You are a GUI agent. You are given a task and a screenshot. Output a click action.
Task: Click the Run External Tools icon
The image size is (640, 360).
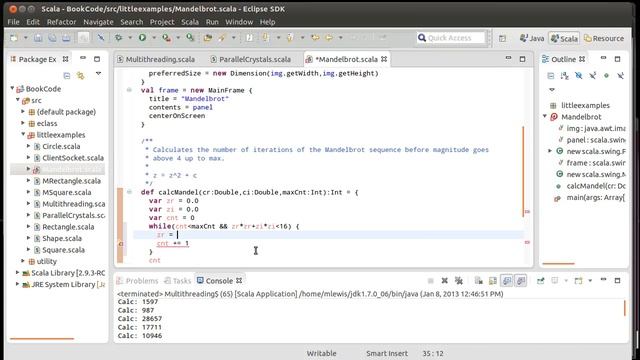click(x=166, y=38)
